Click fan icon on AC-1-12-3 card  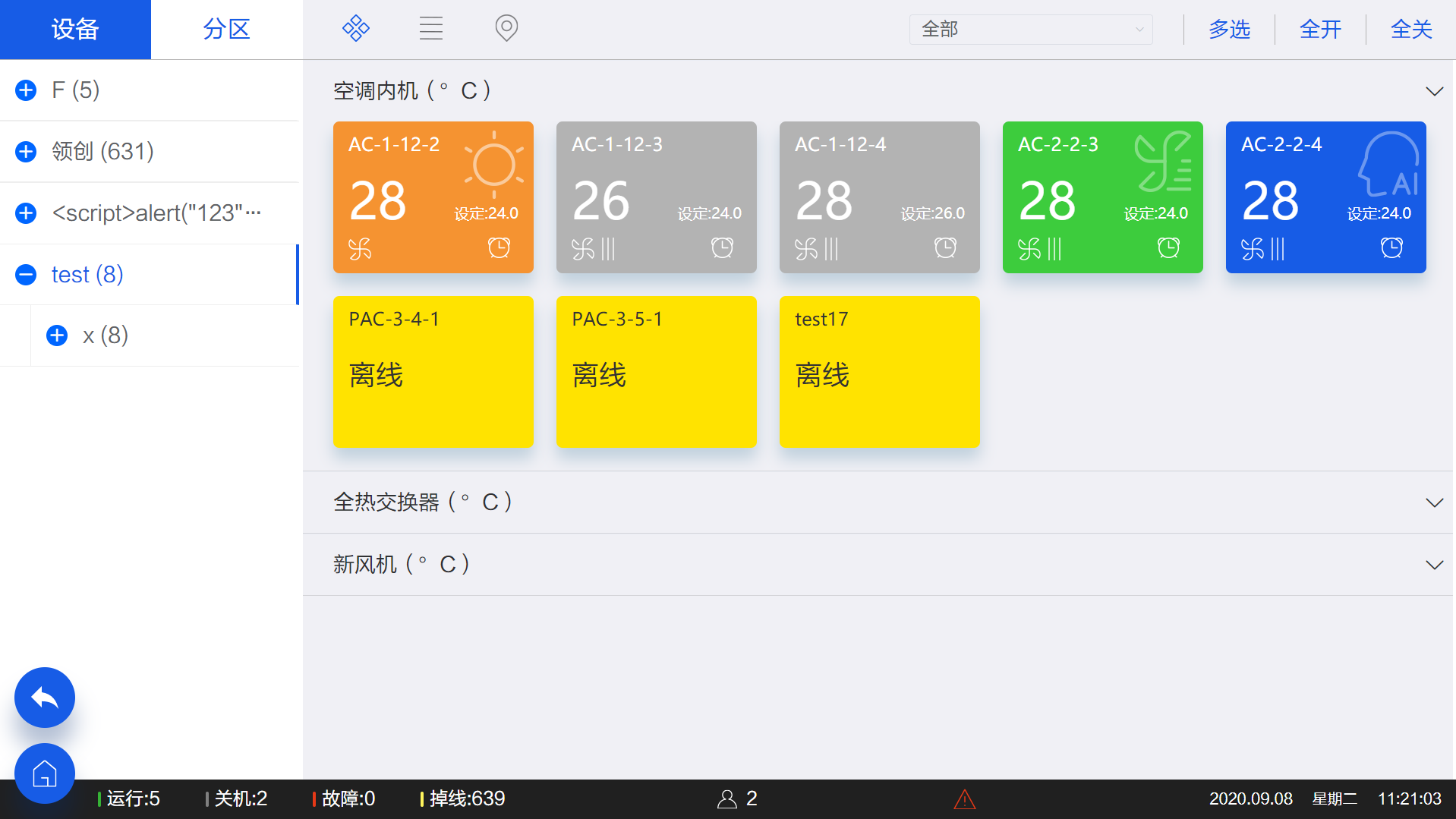[583, 248]
